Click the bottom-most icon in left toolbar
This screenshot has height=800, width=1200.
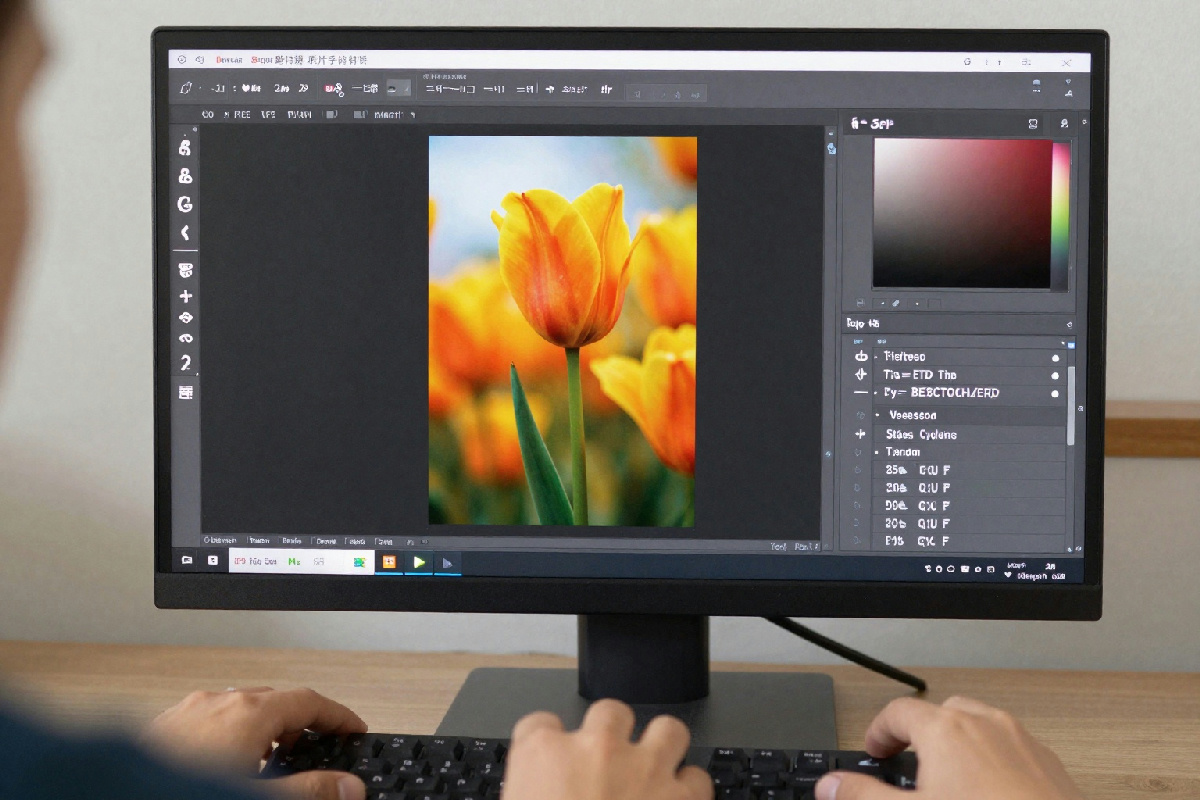coord(185,392)
